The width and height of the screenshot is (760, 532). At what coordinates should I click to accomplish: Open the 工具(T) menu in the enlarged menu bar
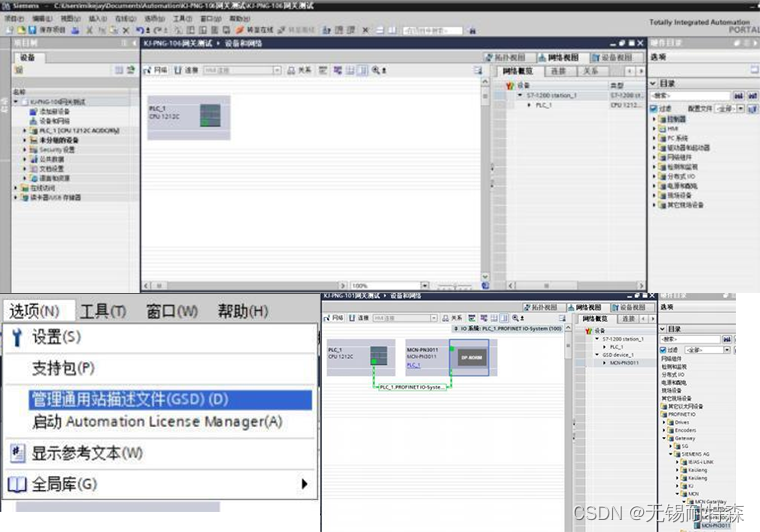(103, 311)
